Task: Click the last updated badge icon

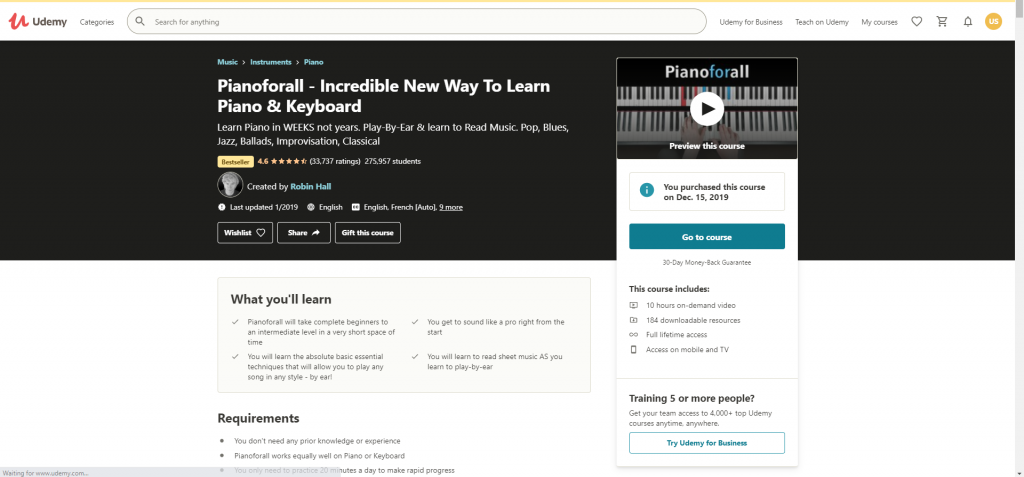Action: click(221, 207)
